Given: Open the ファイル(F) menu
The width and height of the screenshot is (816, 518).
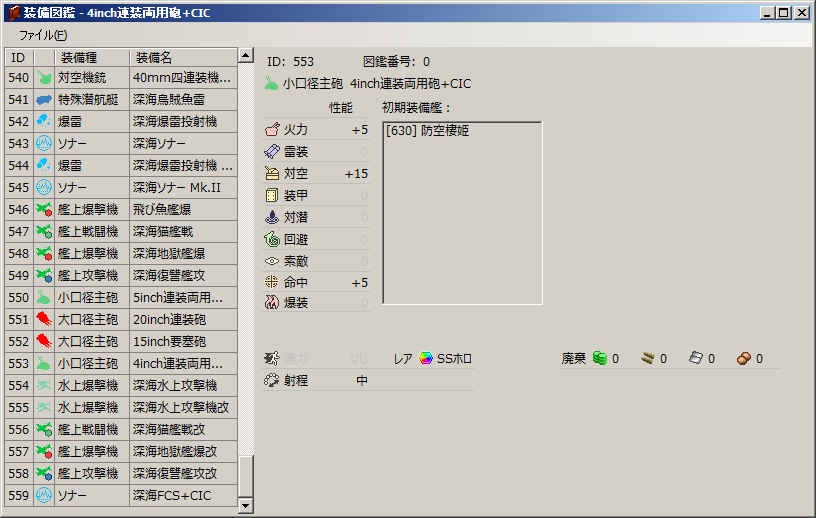Looking at the screenshot, I should click(x=43, y=35).
